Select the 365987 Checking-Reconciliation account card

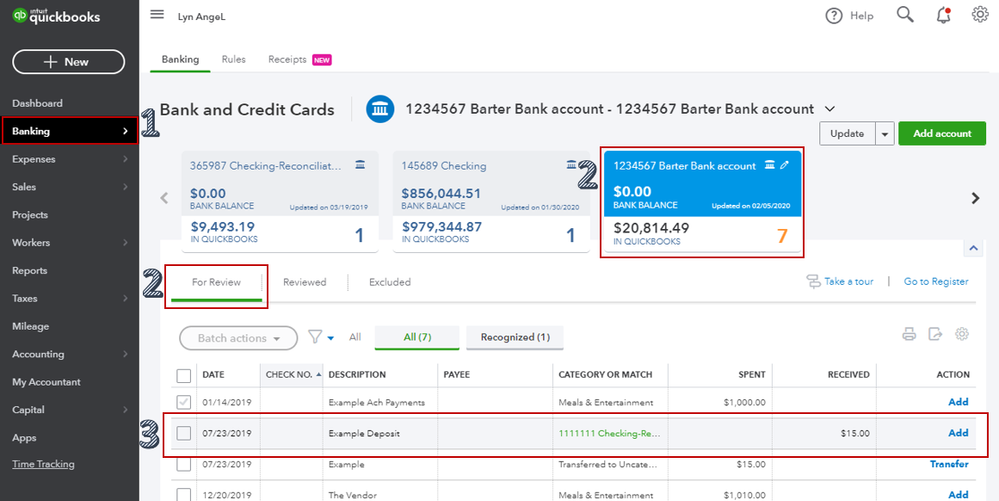(280, 201)
